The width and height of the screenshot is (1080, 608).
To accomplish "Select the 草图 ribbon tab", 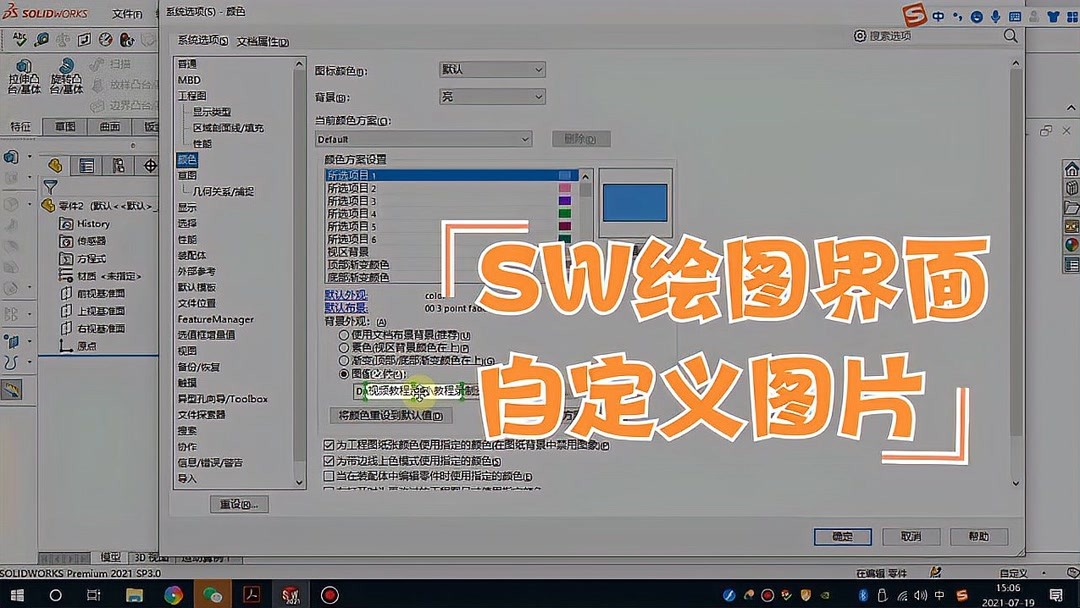I will [67, 126].
